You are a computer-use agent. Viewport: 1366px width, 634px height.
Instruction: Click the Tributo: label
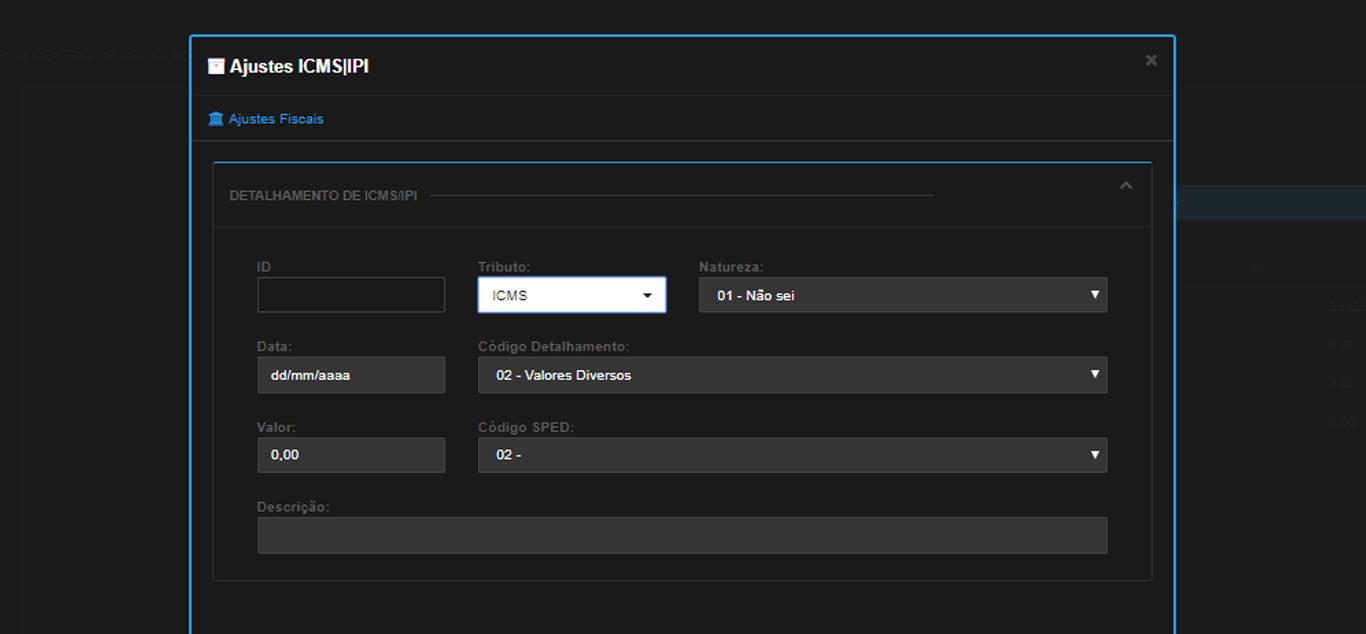click(x=504, y=267)
